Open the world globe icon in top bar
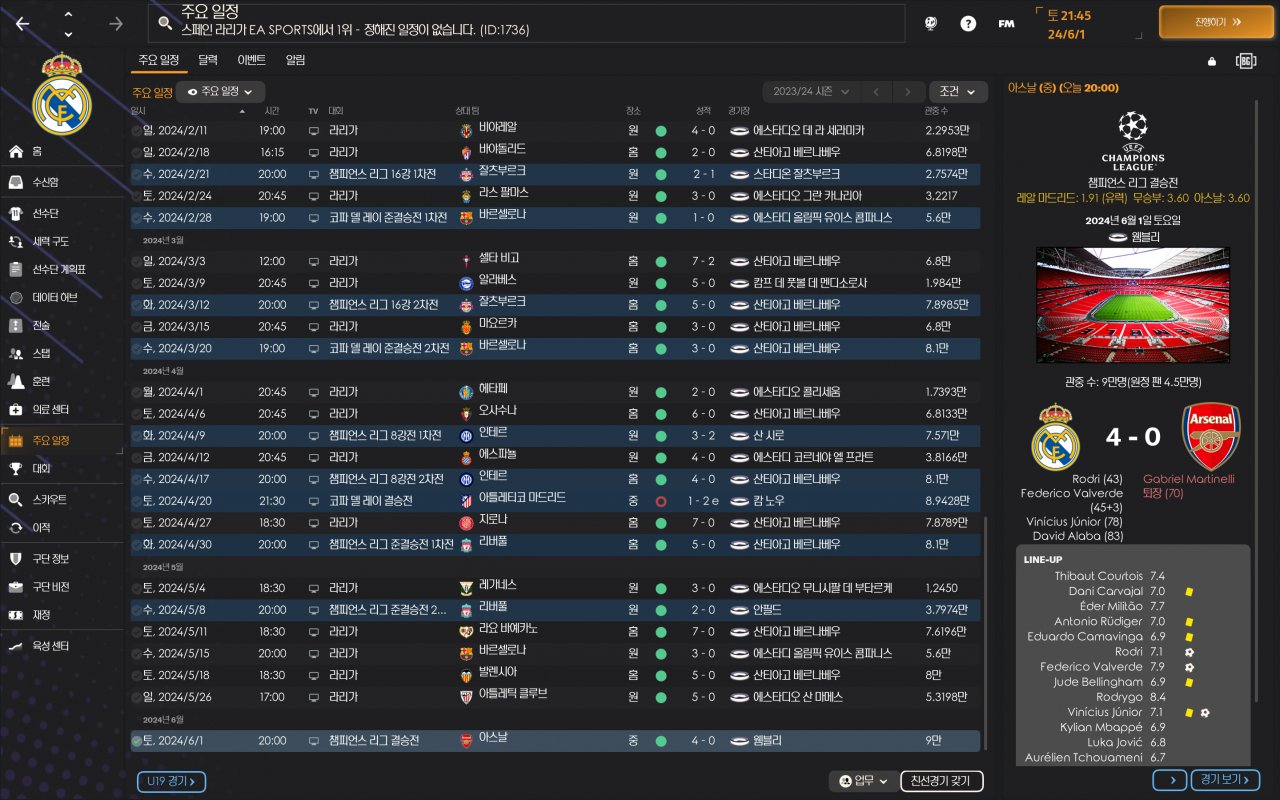This screenshot has width=1280, height=800. click(930, 23)
